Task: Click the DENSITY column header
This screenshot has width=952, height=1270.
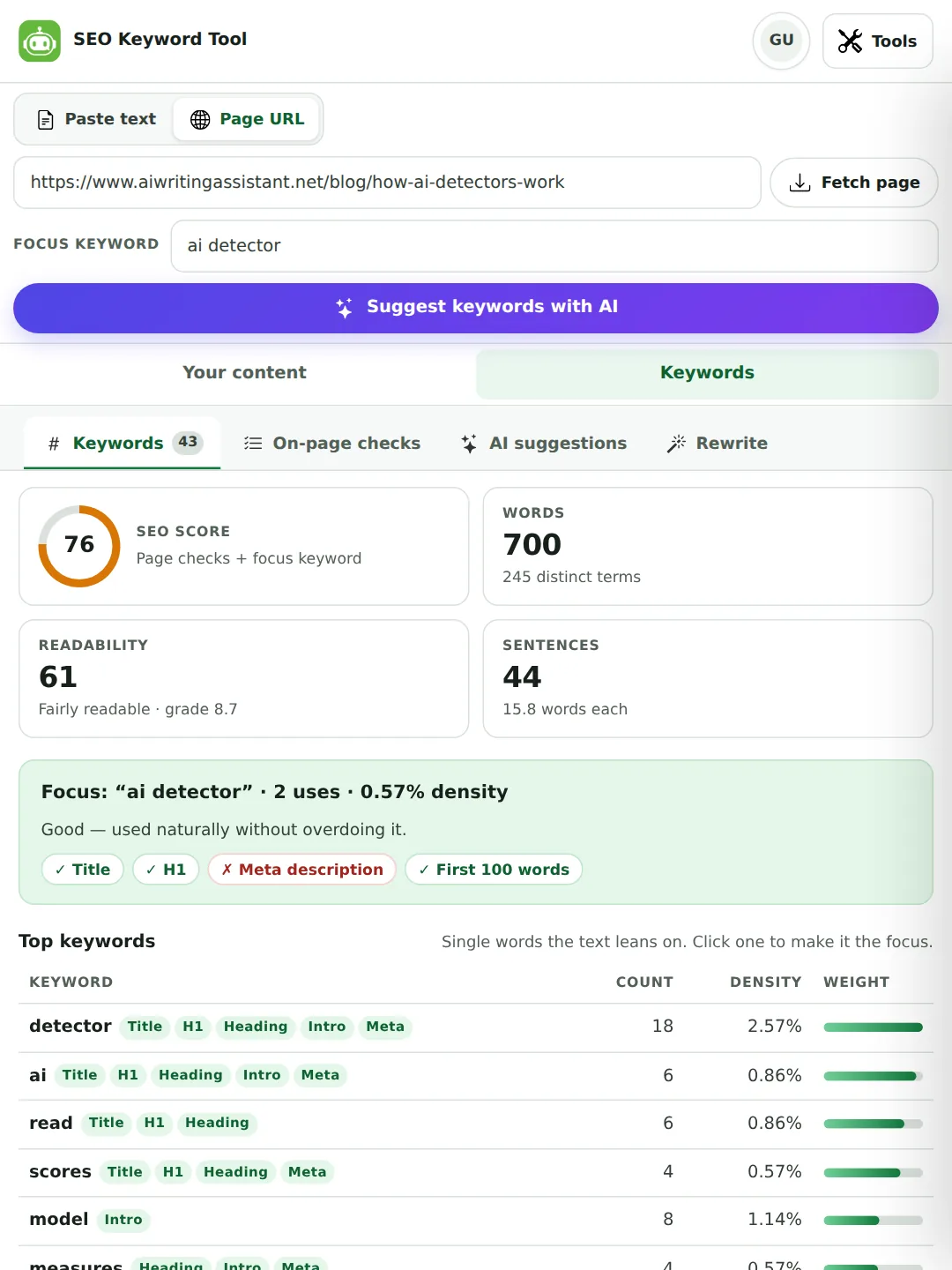Action: tap(766, 982)
